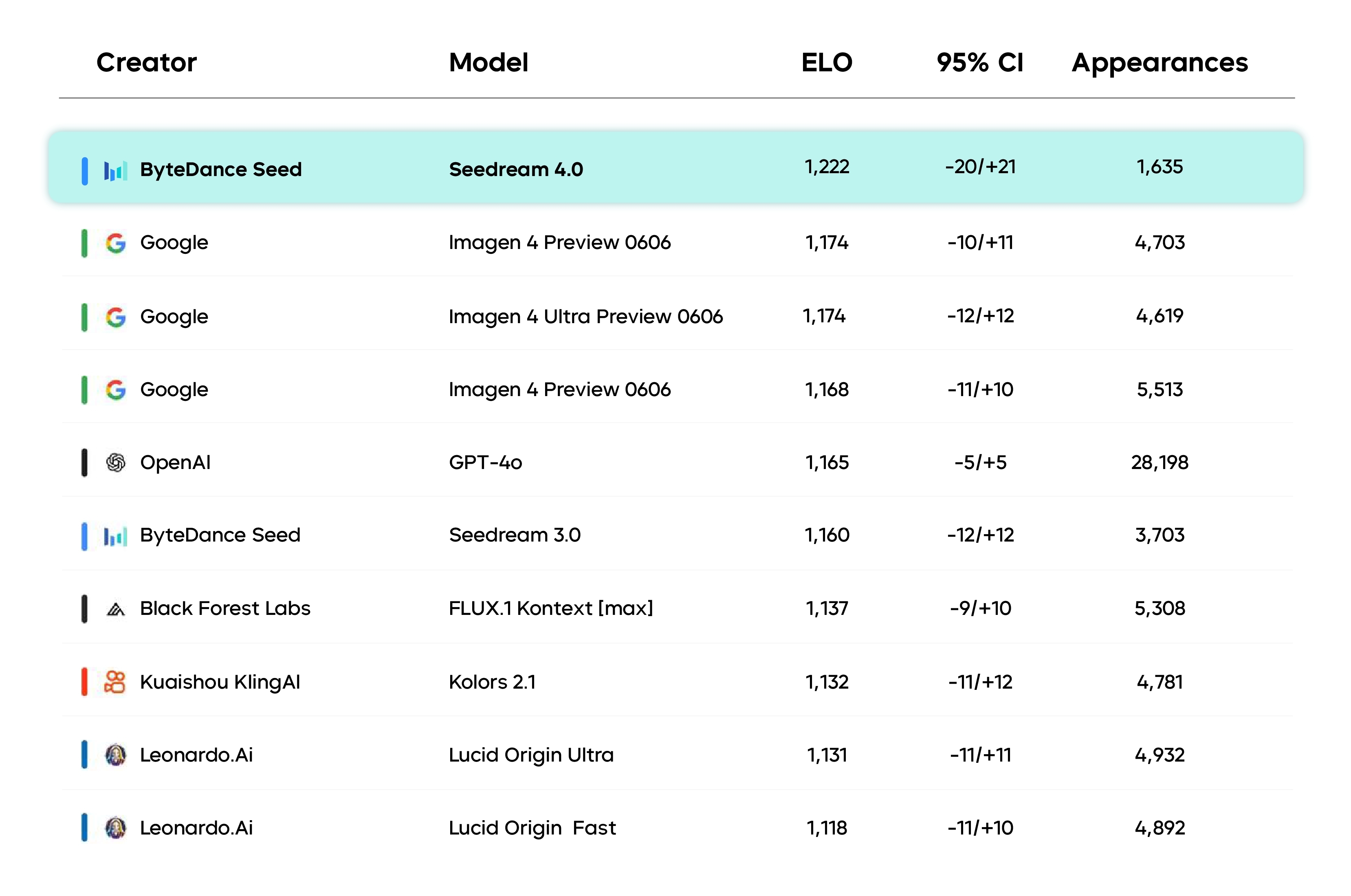Click the Appearances column header

click(x=1160, y=62)
